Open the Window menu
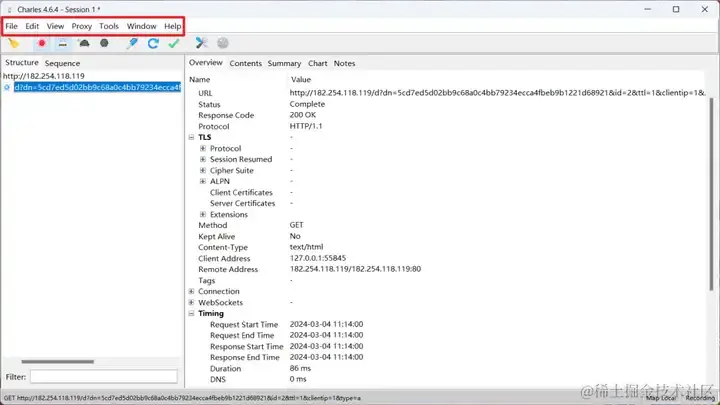The width and height of the screenshot is (720, 405). coord(141,26)
